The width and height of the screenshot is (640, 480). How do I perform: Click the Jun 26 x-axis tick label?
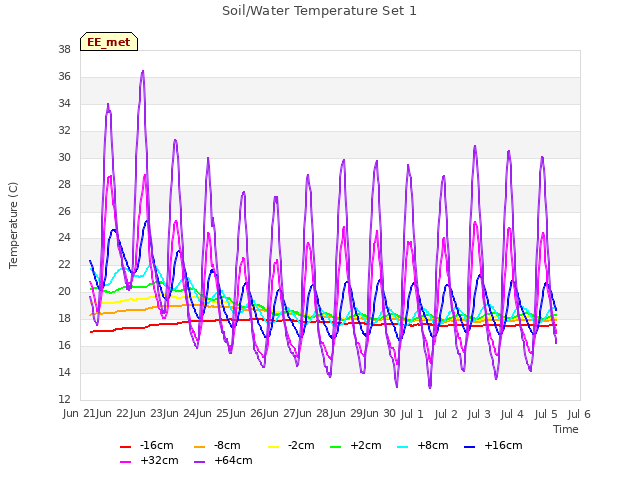[x=246, y=414]
